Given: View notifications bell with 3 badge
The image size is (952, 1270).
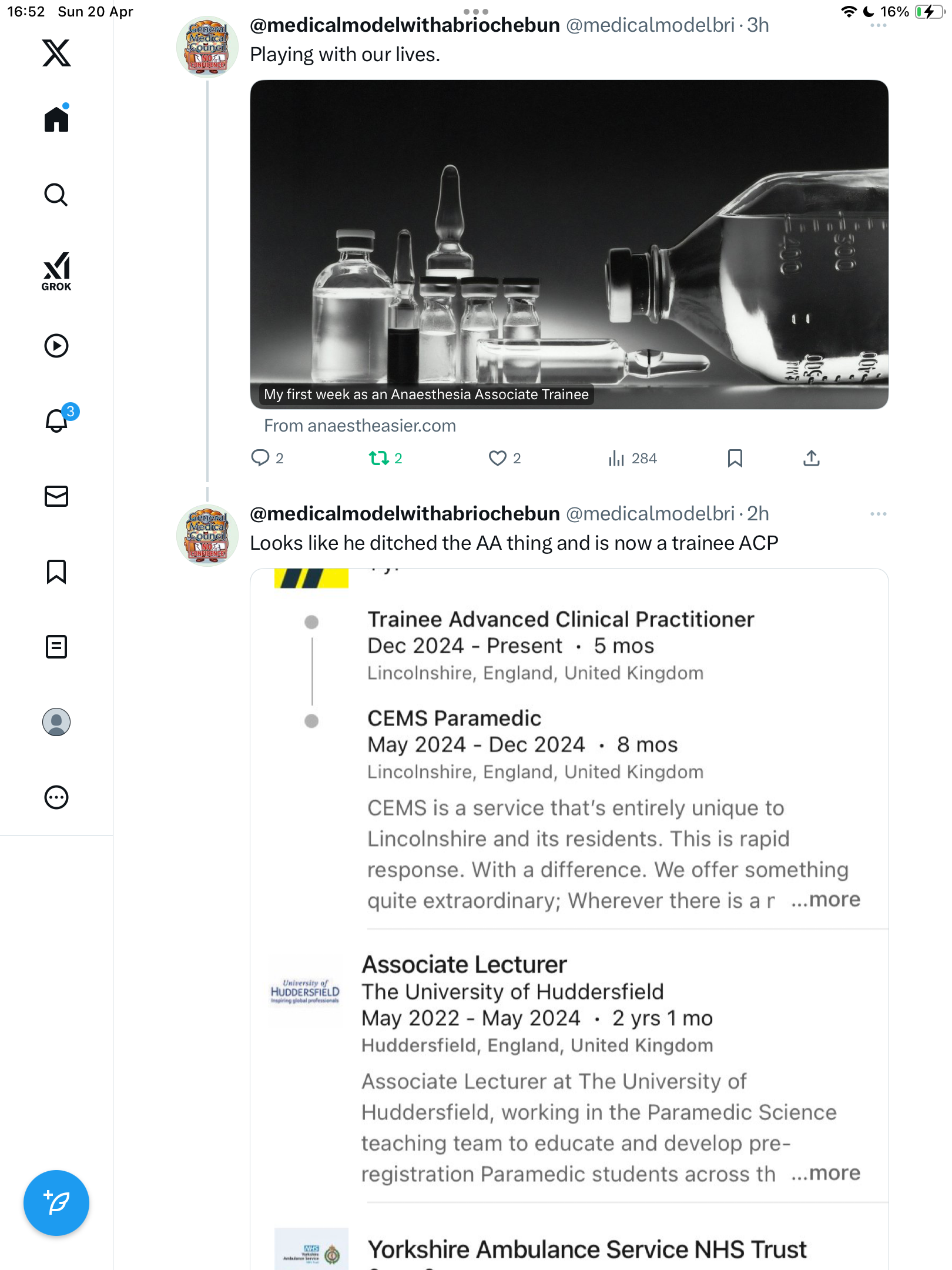Looking at the screenshot, I should (59, 419).
